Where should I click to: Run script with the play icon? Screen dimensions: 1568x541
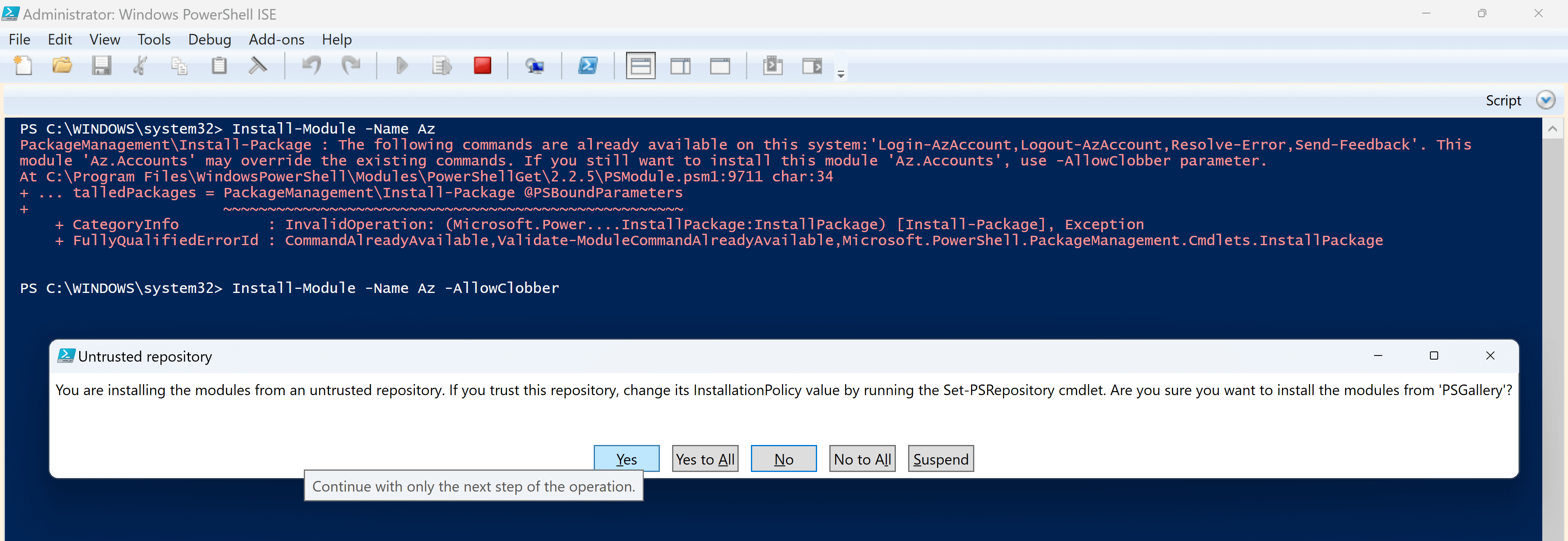tap(402, 65)
